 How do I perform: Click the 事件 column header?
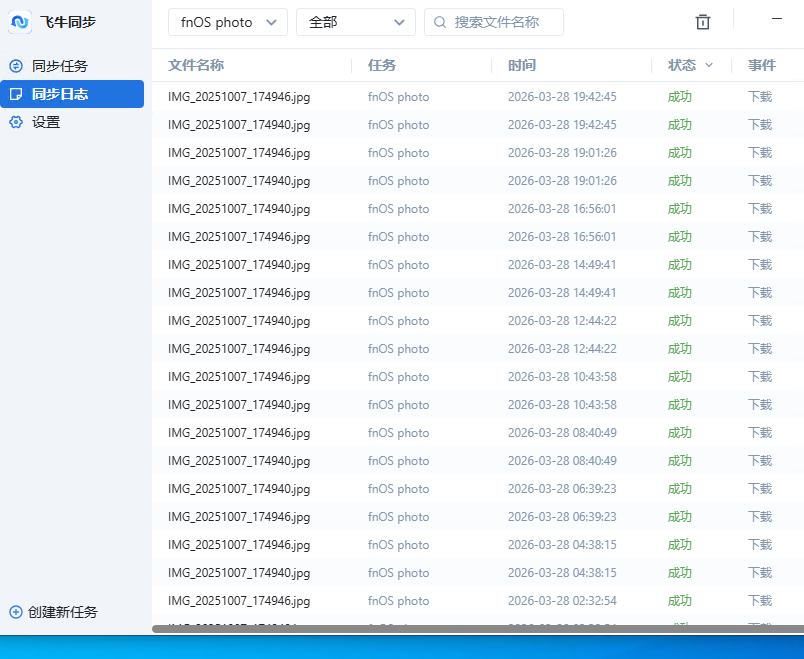[762, 65]
